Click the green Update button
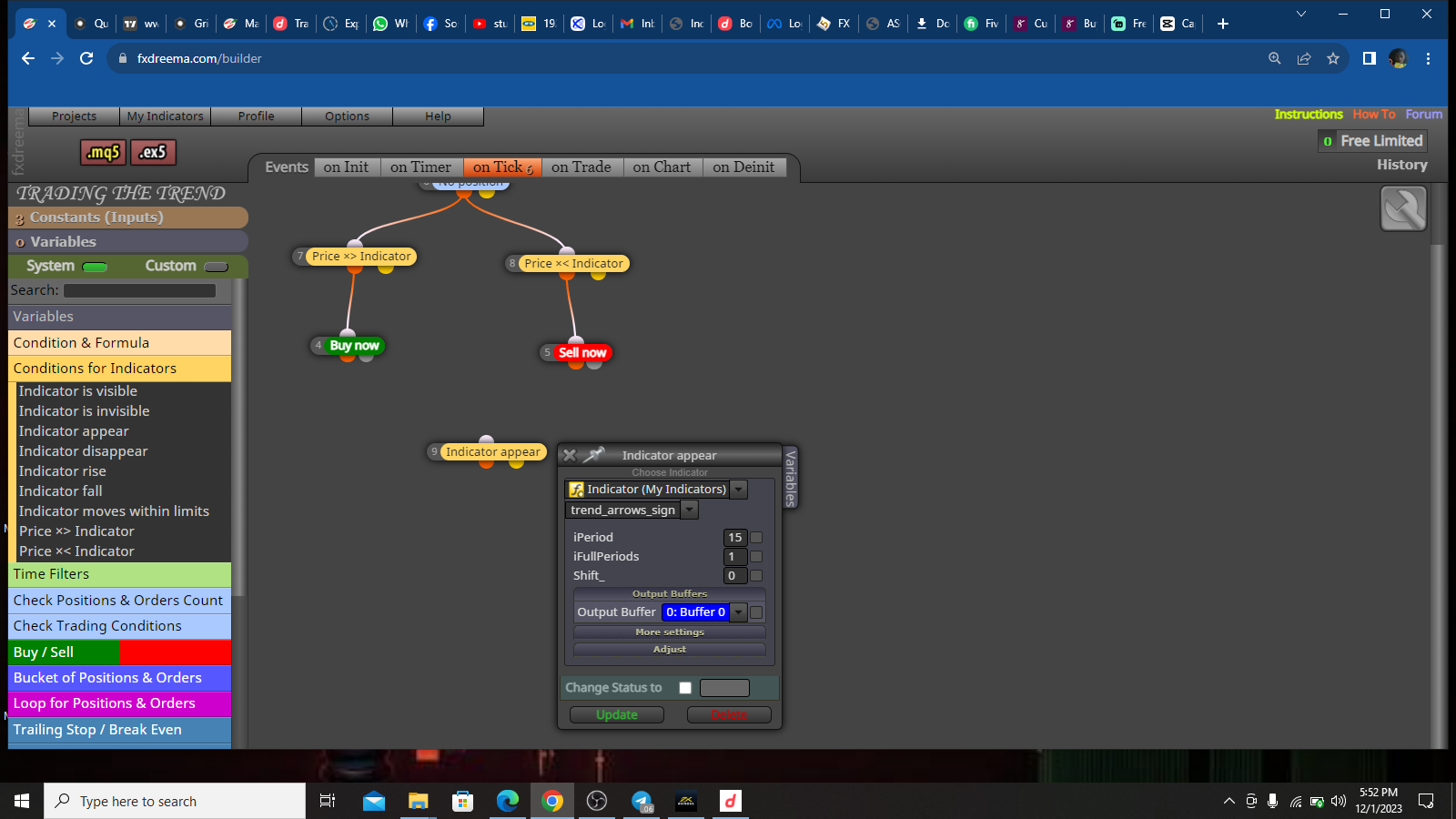 (617, 715)
